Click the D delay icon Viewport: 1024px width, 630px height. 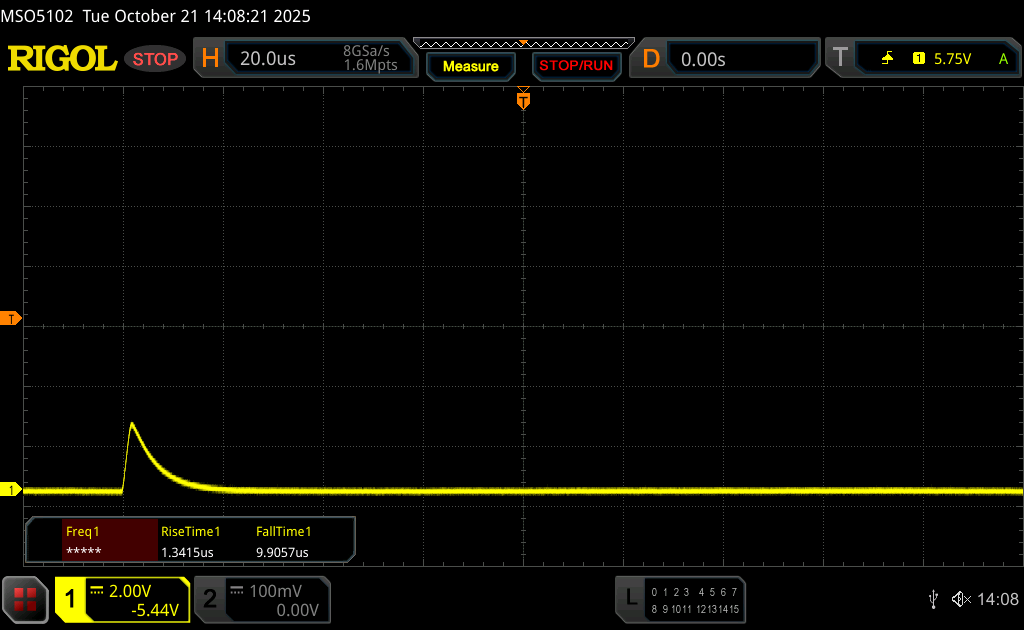651,59
